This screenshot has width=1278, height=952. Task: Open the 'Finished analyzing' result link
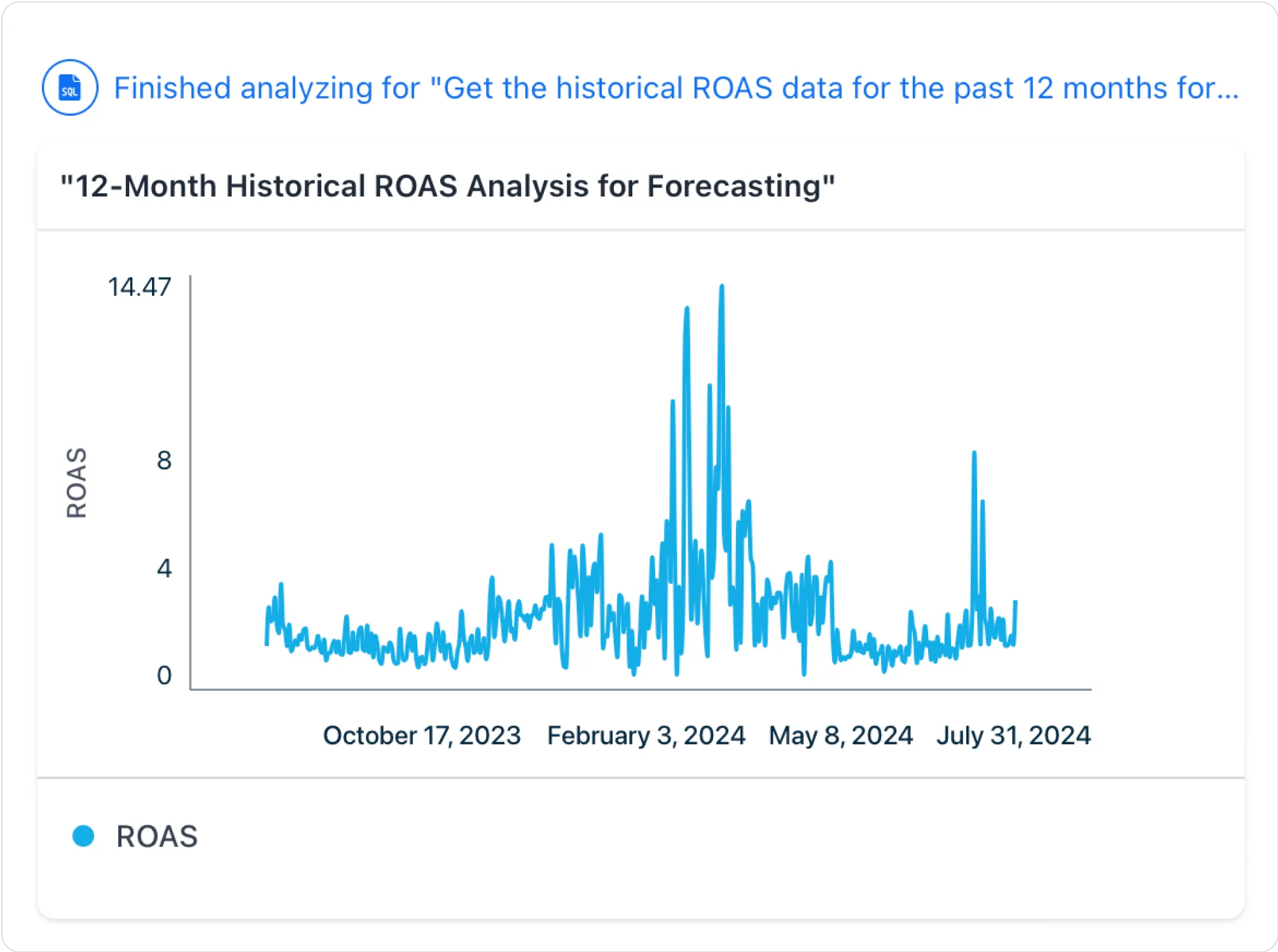point(674,88)
